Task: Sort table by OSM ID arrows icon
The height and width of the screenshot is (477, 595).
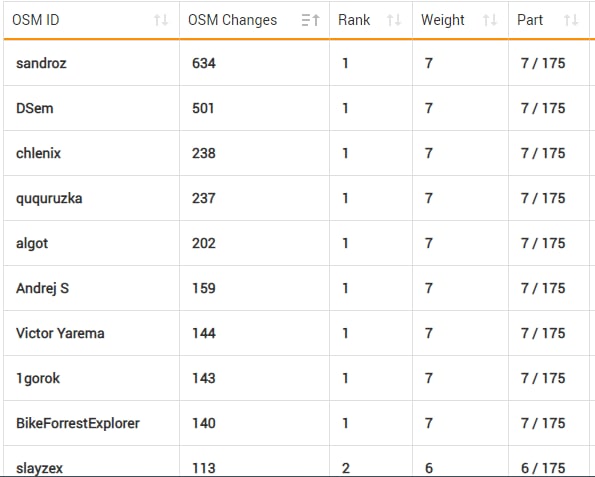Action: pyautogui.click(x=161, y=20)
